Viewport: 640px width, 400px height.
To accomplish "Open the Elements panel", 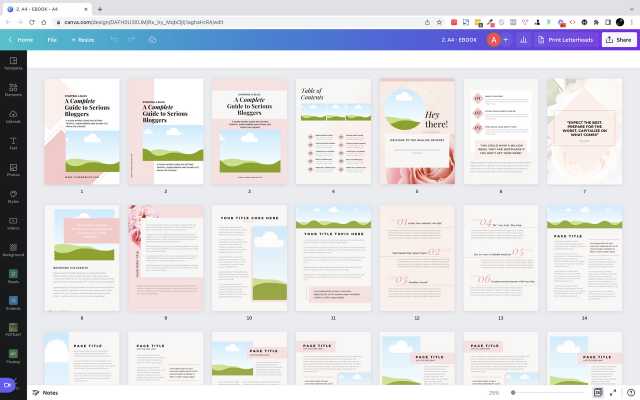I will (x=13, y=89).
